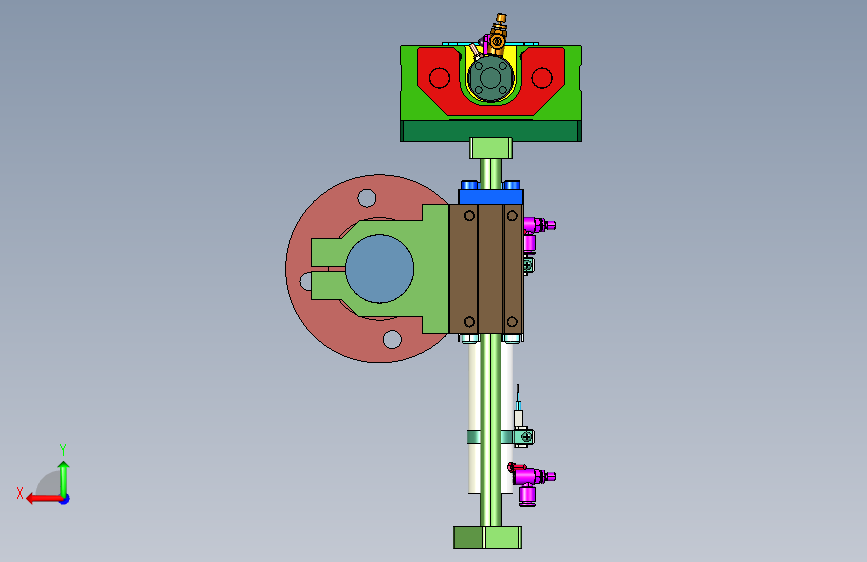
Task: Pick the bottom-right screw hole on brown block
Action: click(512, 321)
